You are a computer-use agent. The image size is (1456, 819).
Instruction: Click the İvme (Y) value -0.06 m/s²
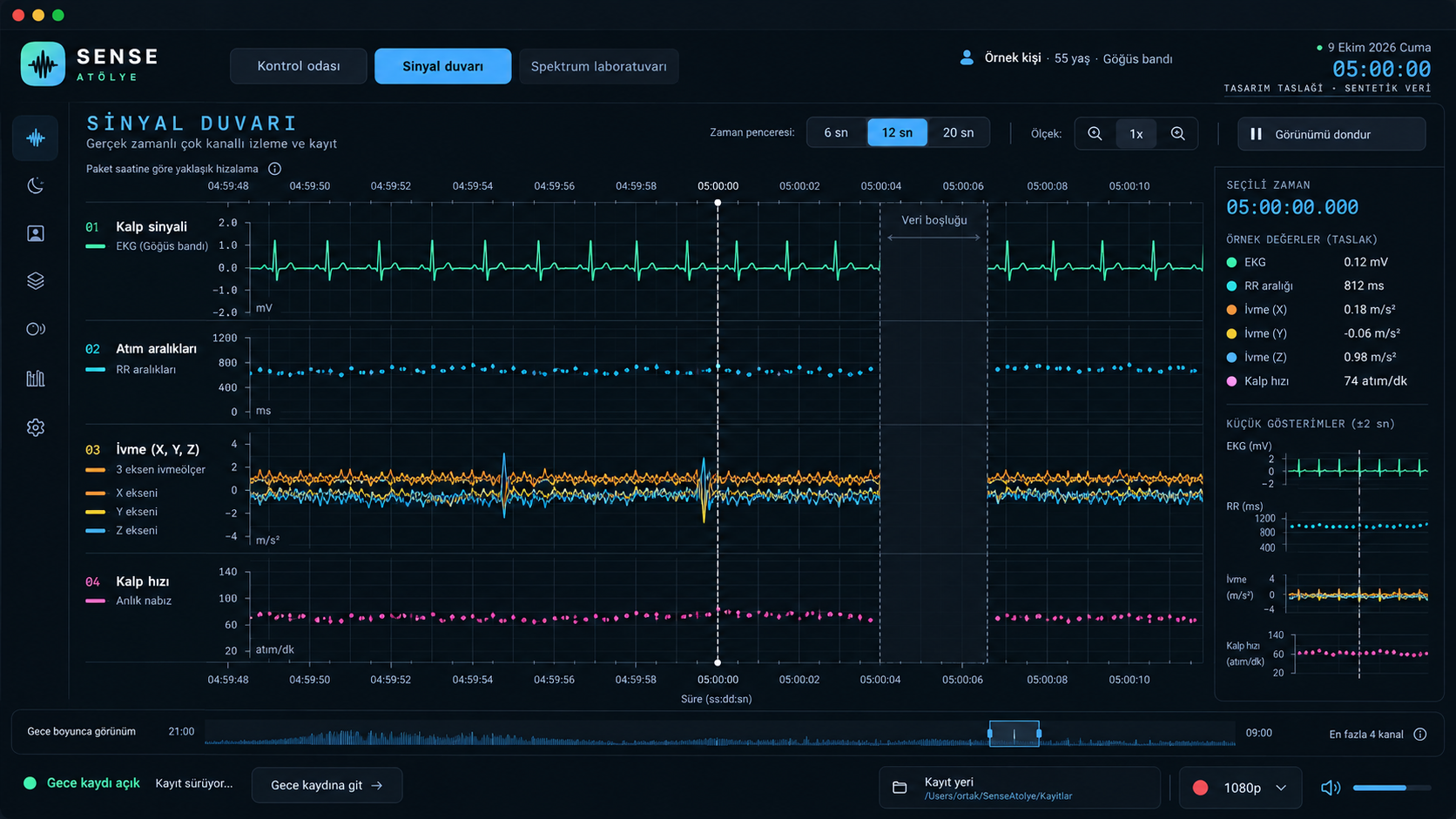coord(1372,333)
